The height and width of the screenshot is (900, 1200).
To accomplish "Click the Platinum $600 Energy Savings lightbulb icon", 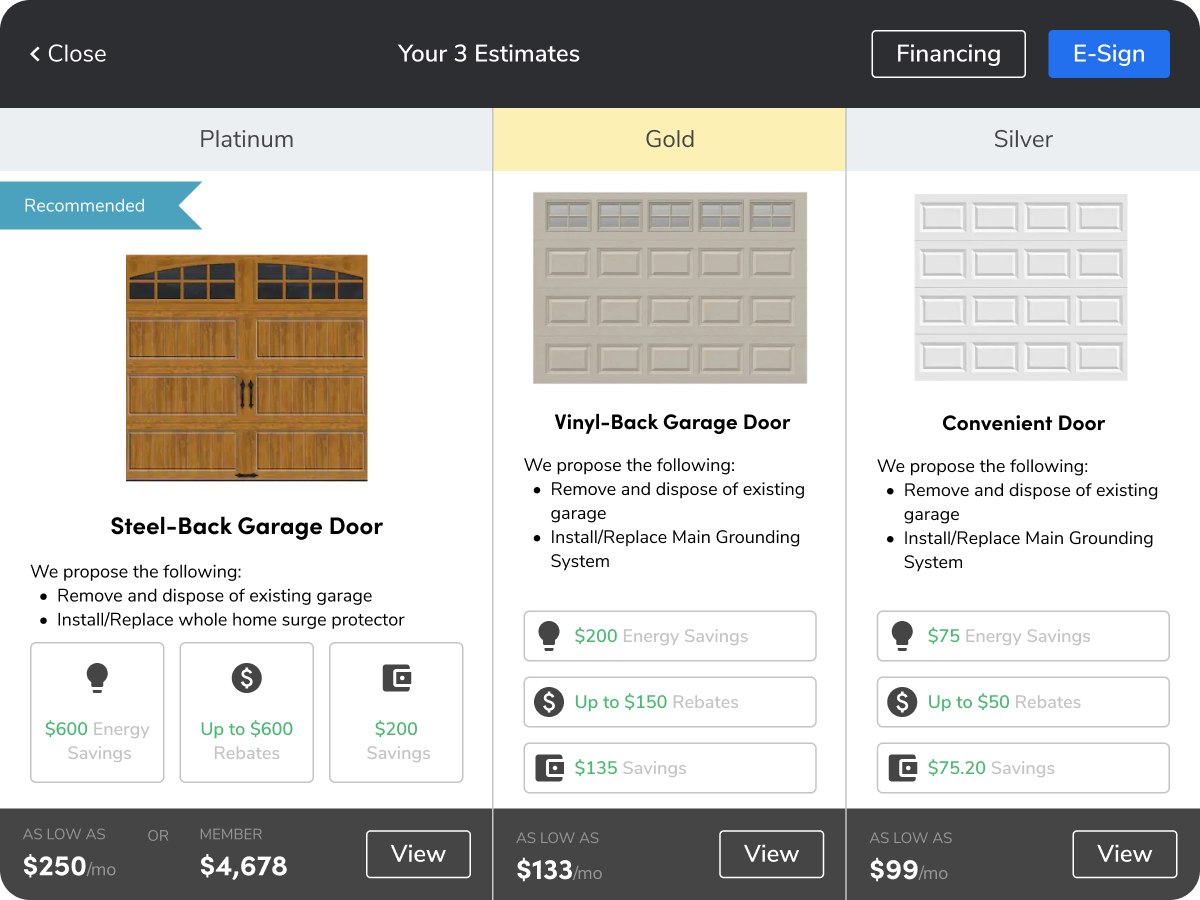I will click(x=97, y=677).
